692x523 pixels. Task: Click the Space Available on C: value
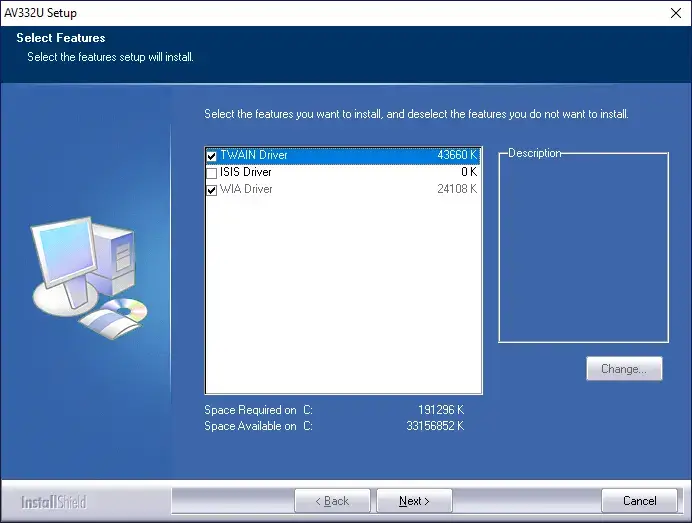(x=436, y=426)
